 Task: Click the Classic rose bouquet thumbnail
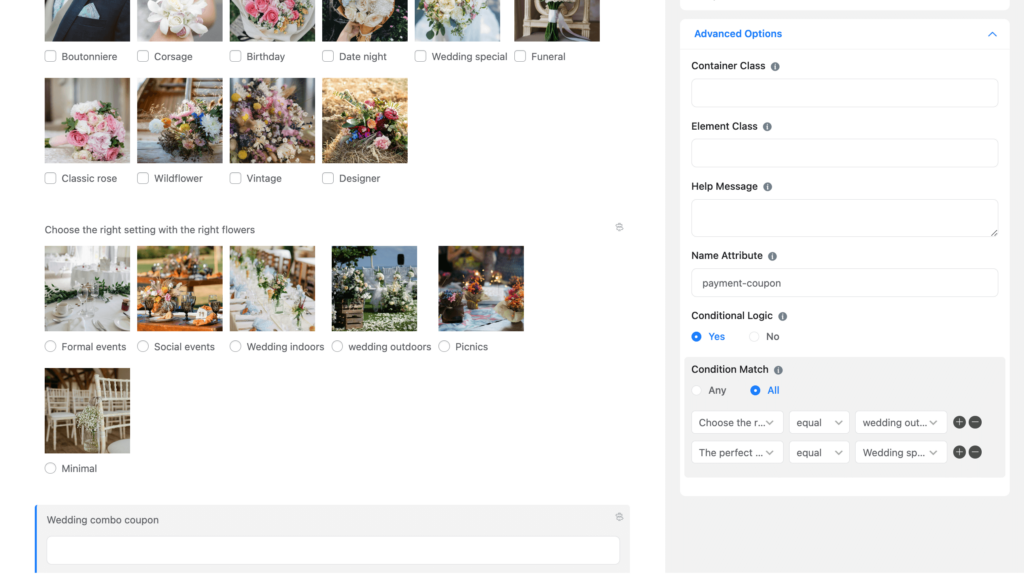[x=88, y=121]
